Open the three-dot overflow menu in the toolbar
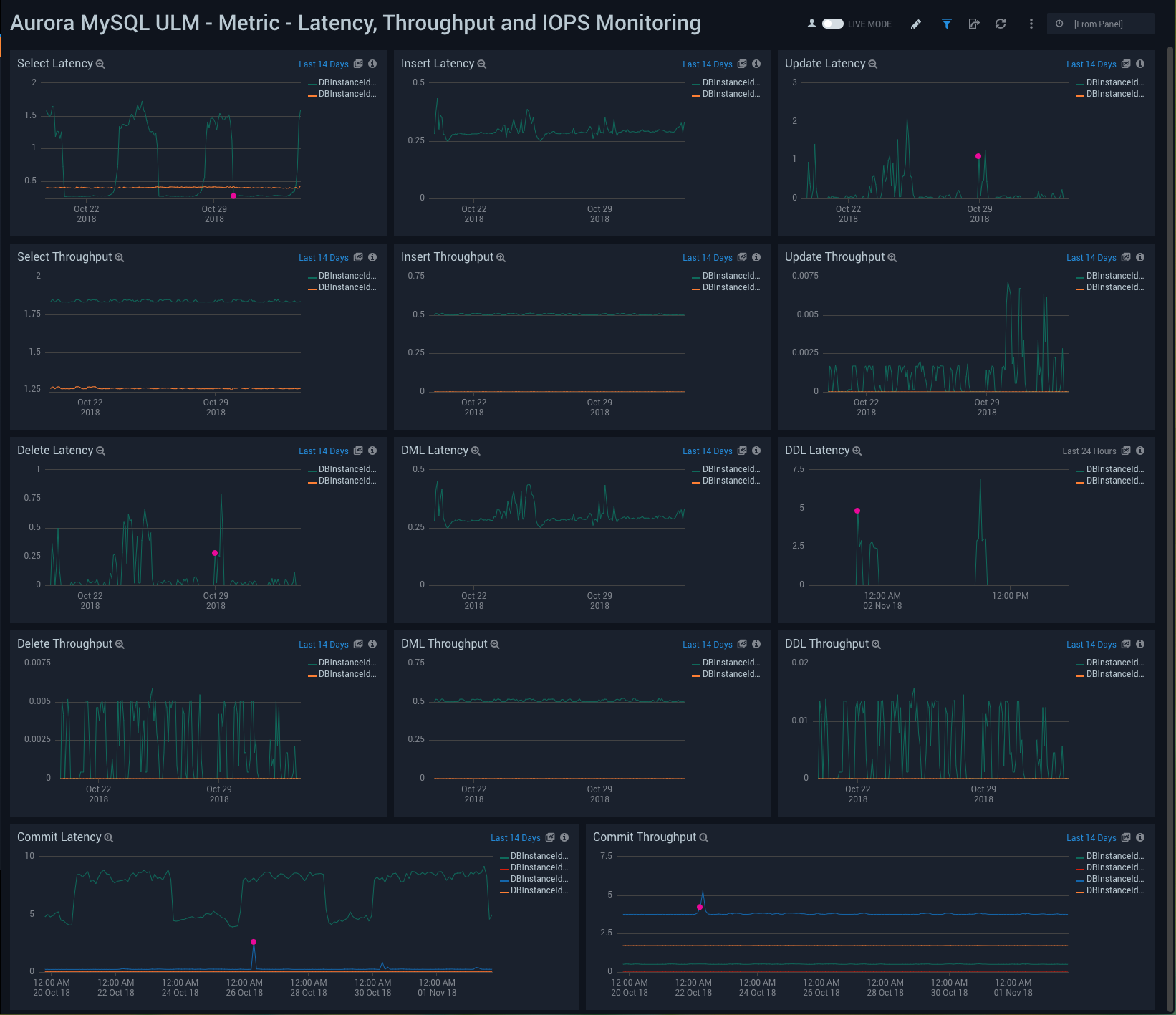The image size is (1176, 1015). pyautogui.click(x=1031, y=24)
